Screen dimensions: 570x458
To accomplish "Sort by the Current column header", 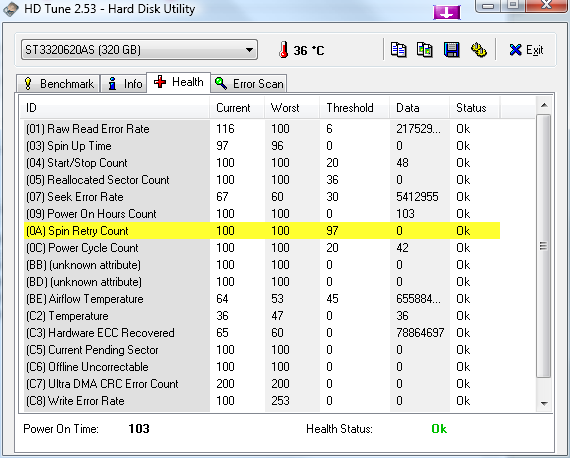I will 237,108.
